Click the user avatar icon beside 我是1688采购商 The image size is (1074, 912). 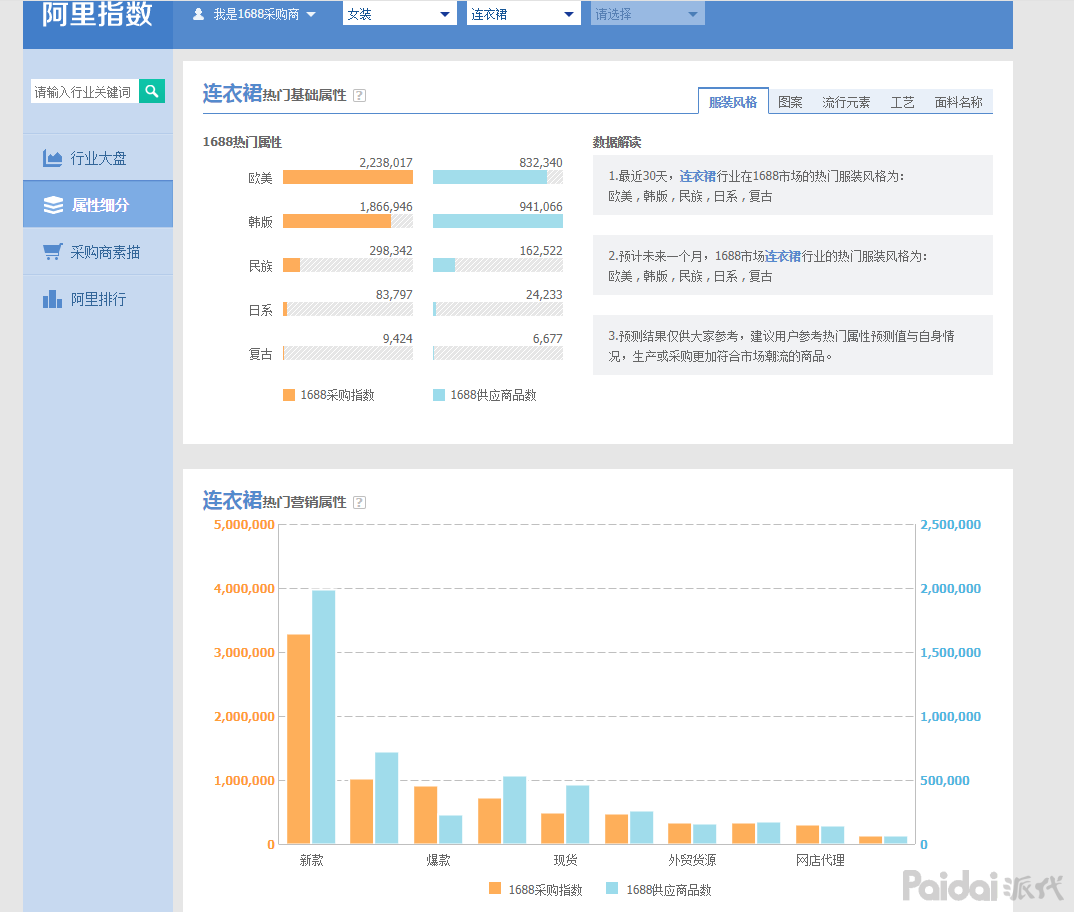pos(199,14)
